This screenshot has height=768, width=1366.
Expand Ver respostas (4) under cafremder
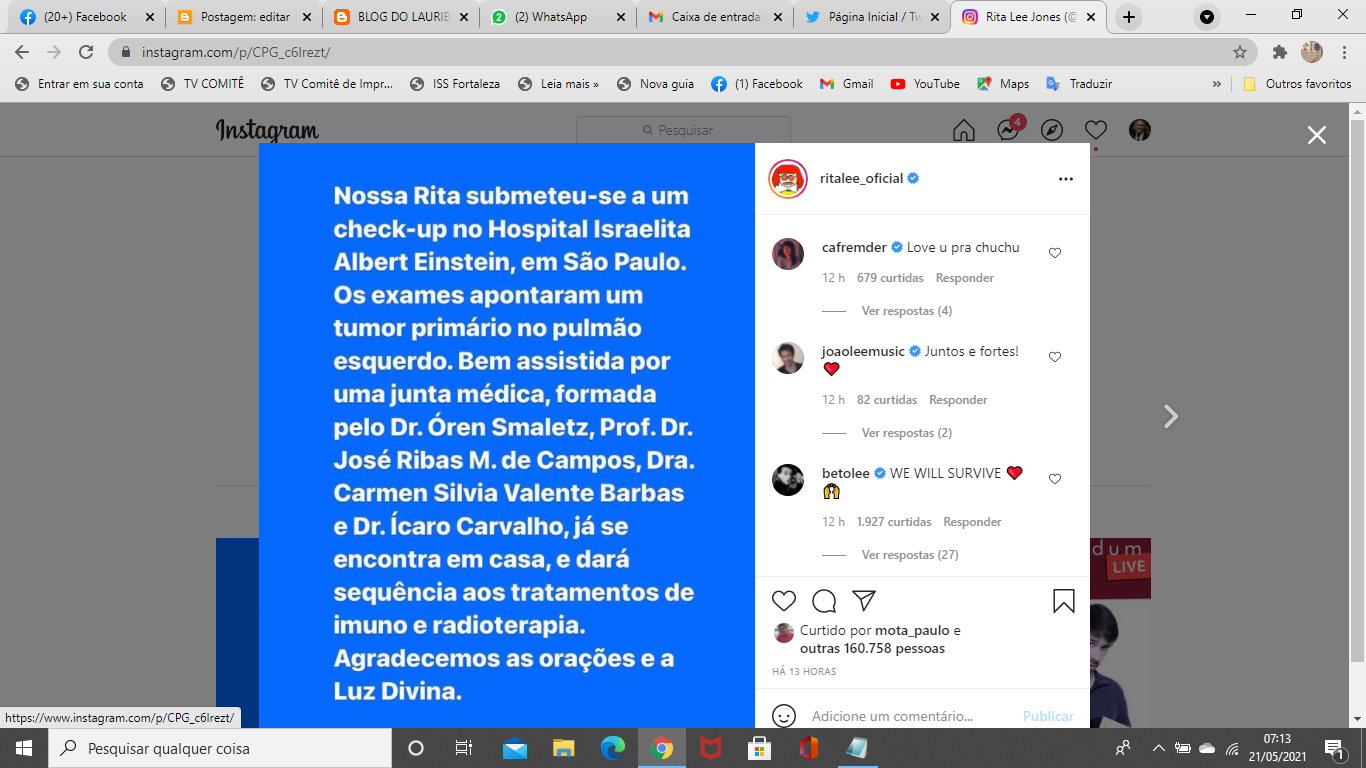coord(907,311)
